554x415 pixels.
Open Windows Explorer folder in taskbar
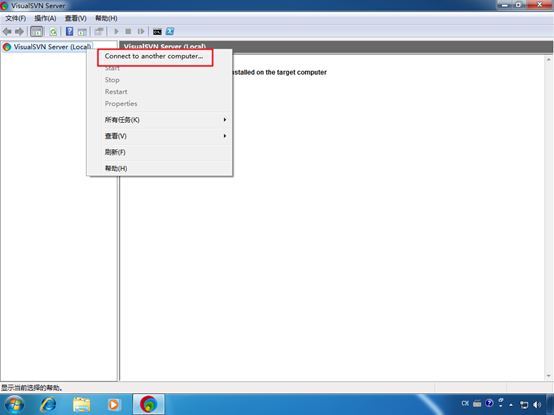coord(81,404)
